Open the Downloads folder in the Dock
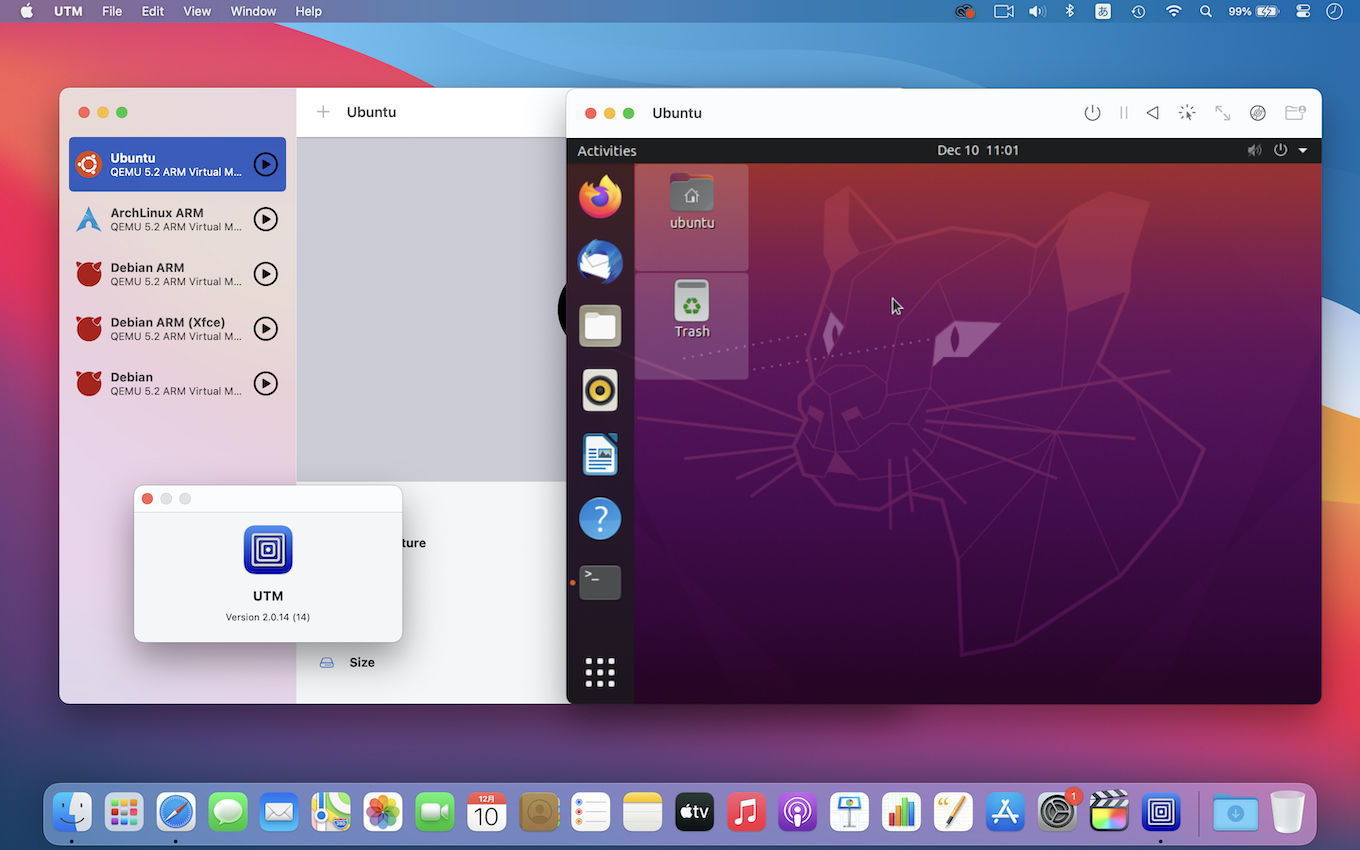 (x=1235, y=812)
